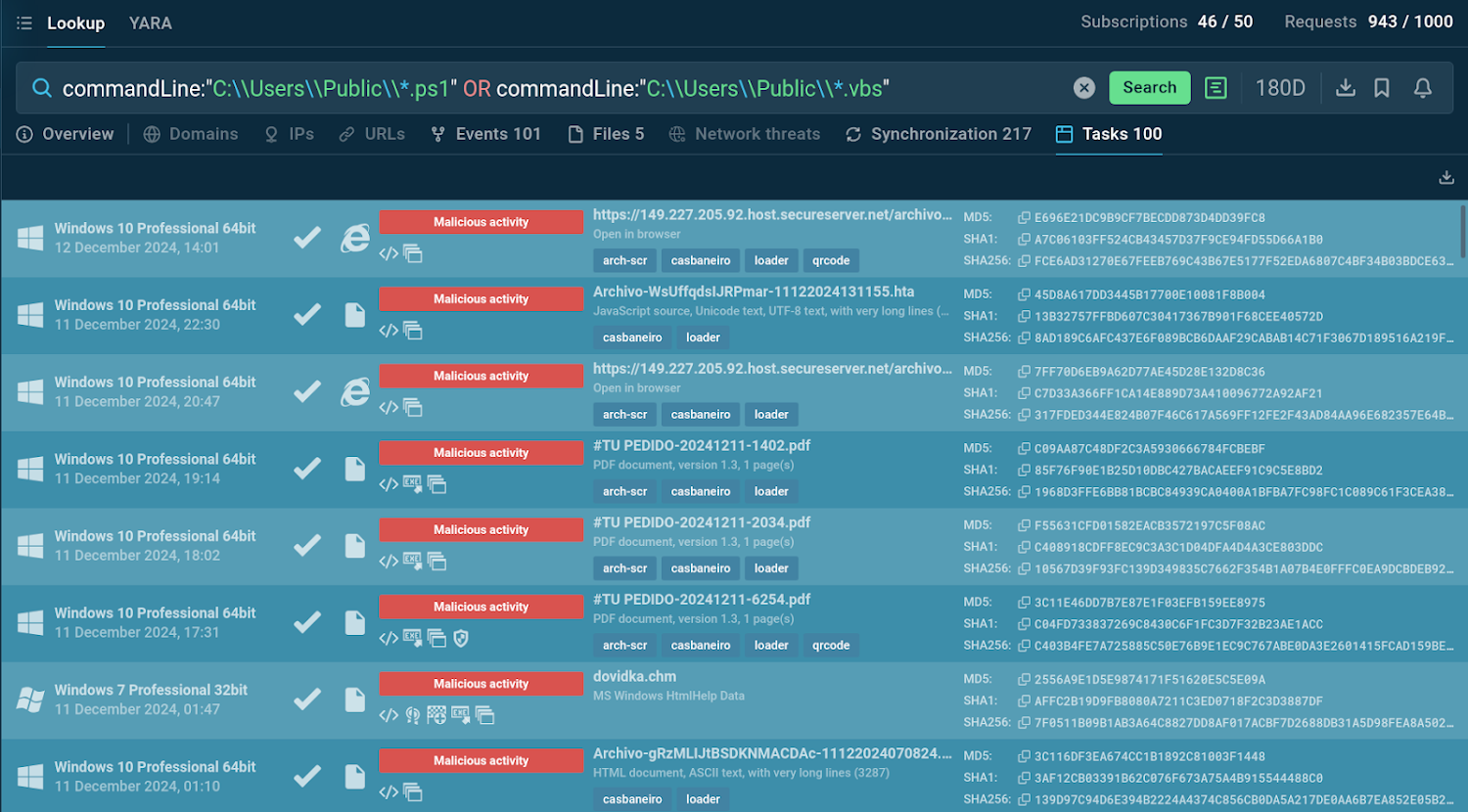
Task: Run the query with Search button
Action: coord(1150,88)
